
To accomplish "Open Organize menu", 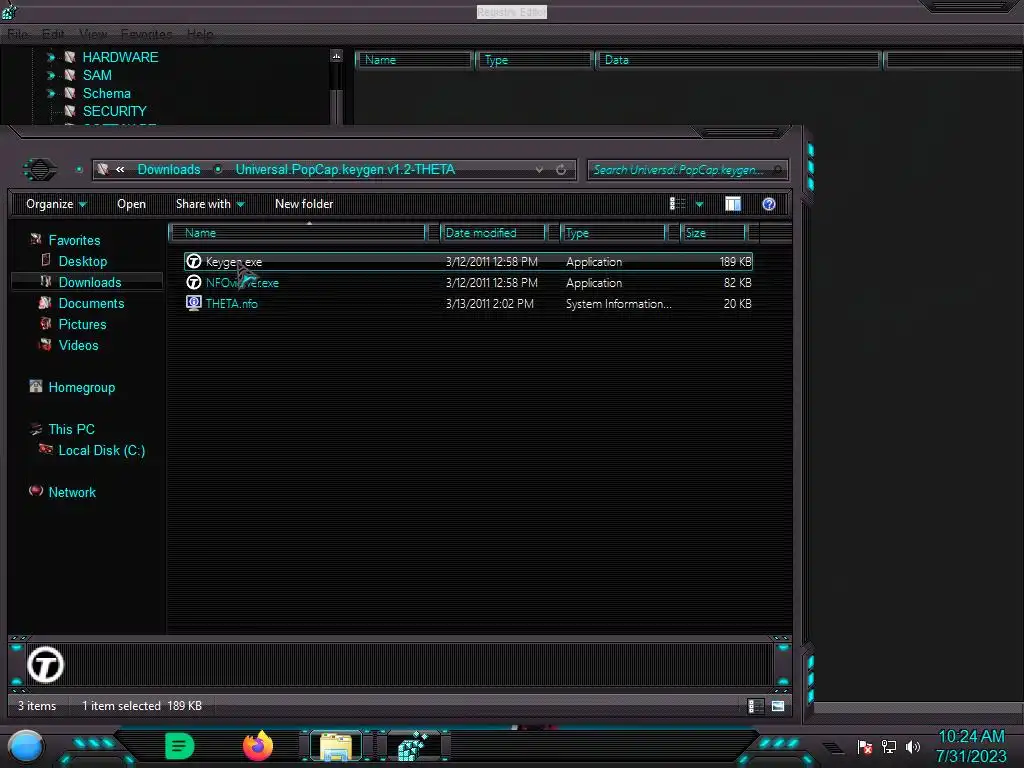I will (56, 204).
